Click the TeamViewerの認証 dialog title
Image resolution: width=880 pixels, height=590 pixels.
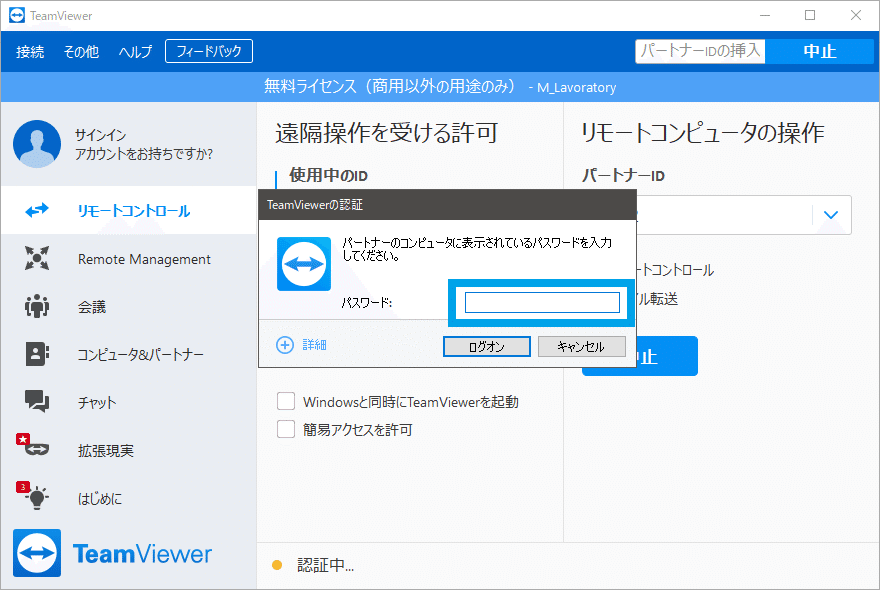(x=315, y=205)
